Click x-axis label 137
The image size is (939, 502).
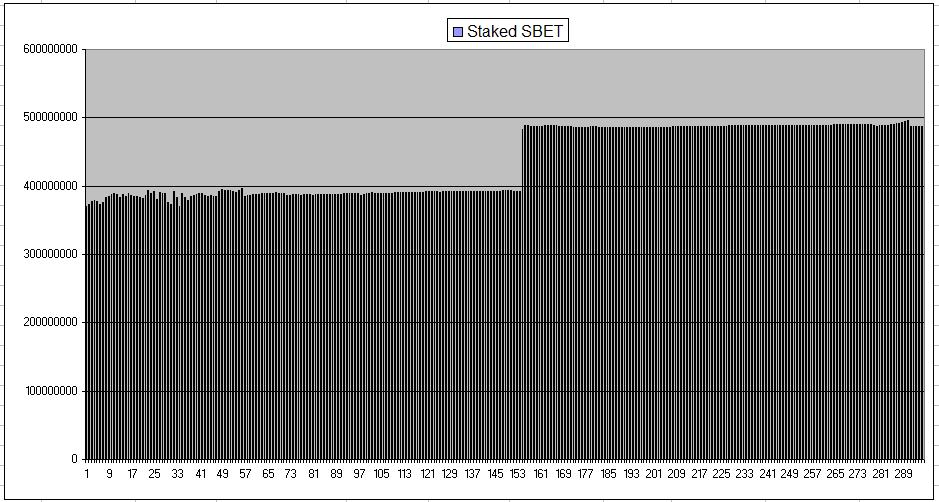pyautogui.click(x=472, y=474)
